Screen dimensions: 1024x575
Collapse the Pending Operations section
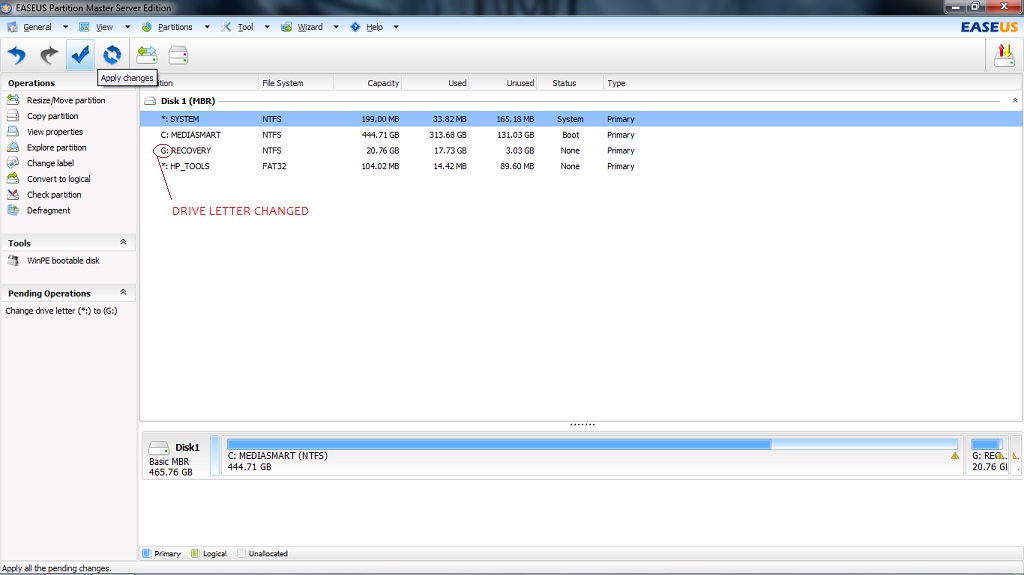[x=123, y=292]
